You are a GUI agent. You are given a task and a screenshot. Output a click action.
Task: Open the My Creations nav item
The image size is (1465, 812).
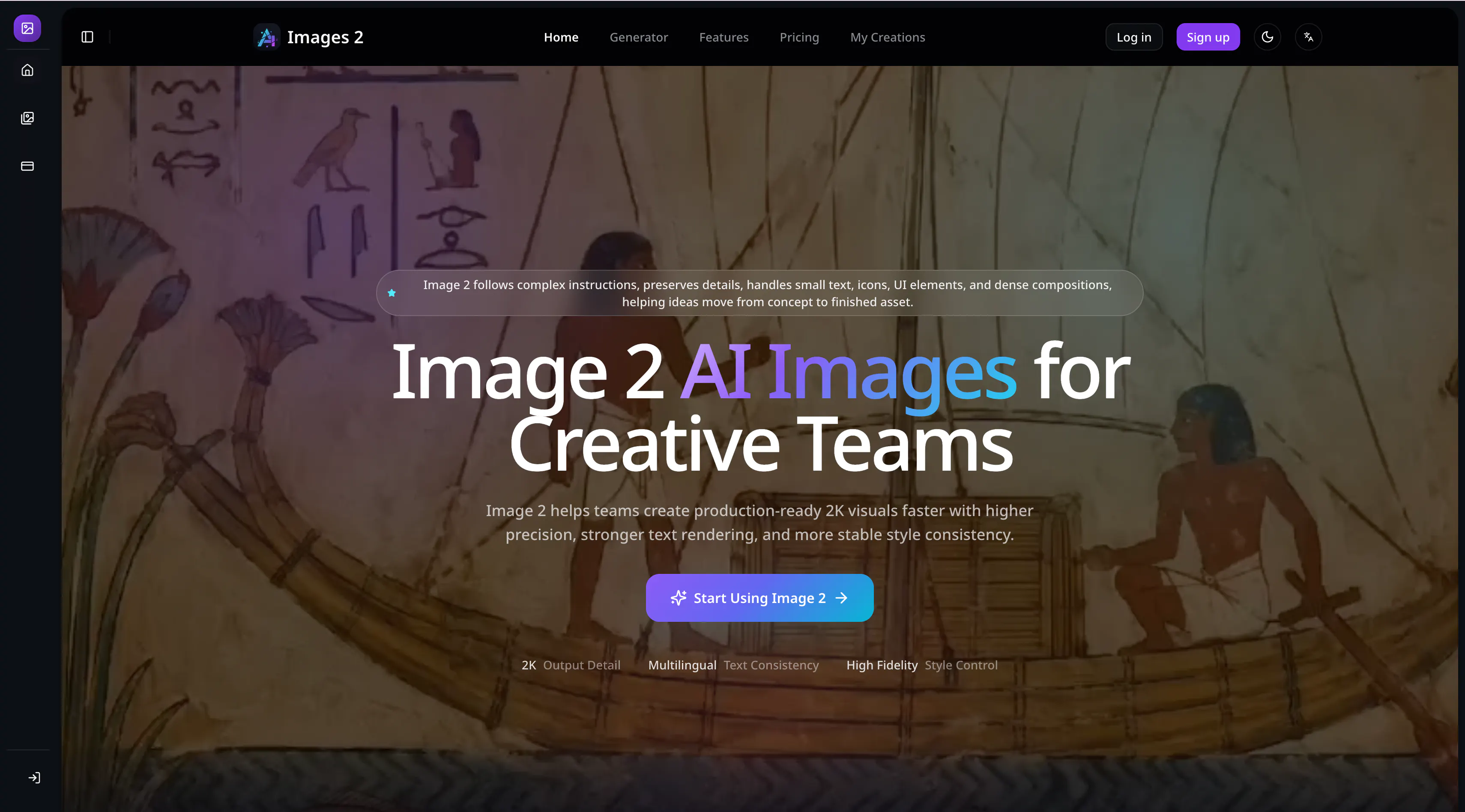887,37
